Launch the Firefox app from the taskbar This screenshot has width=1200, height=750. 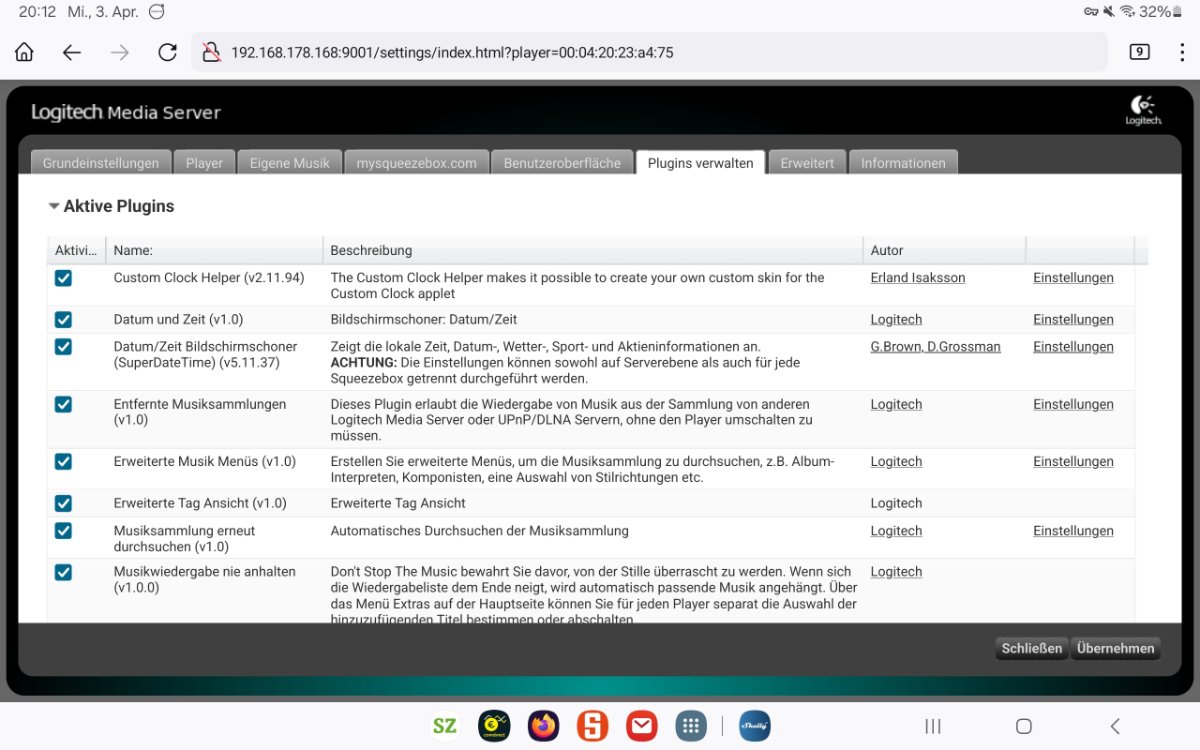pos(545,726)
